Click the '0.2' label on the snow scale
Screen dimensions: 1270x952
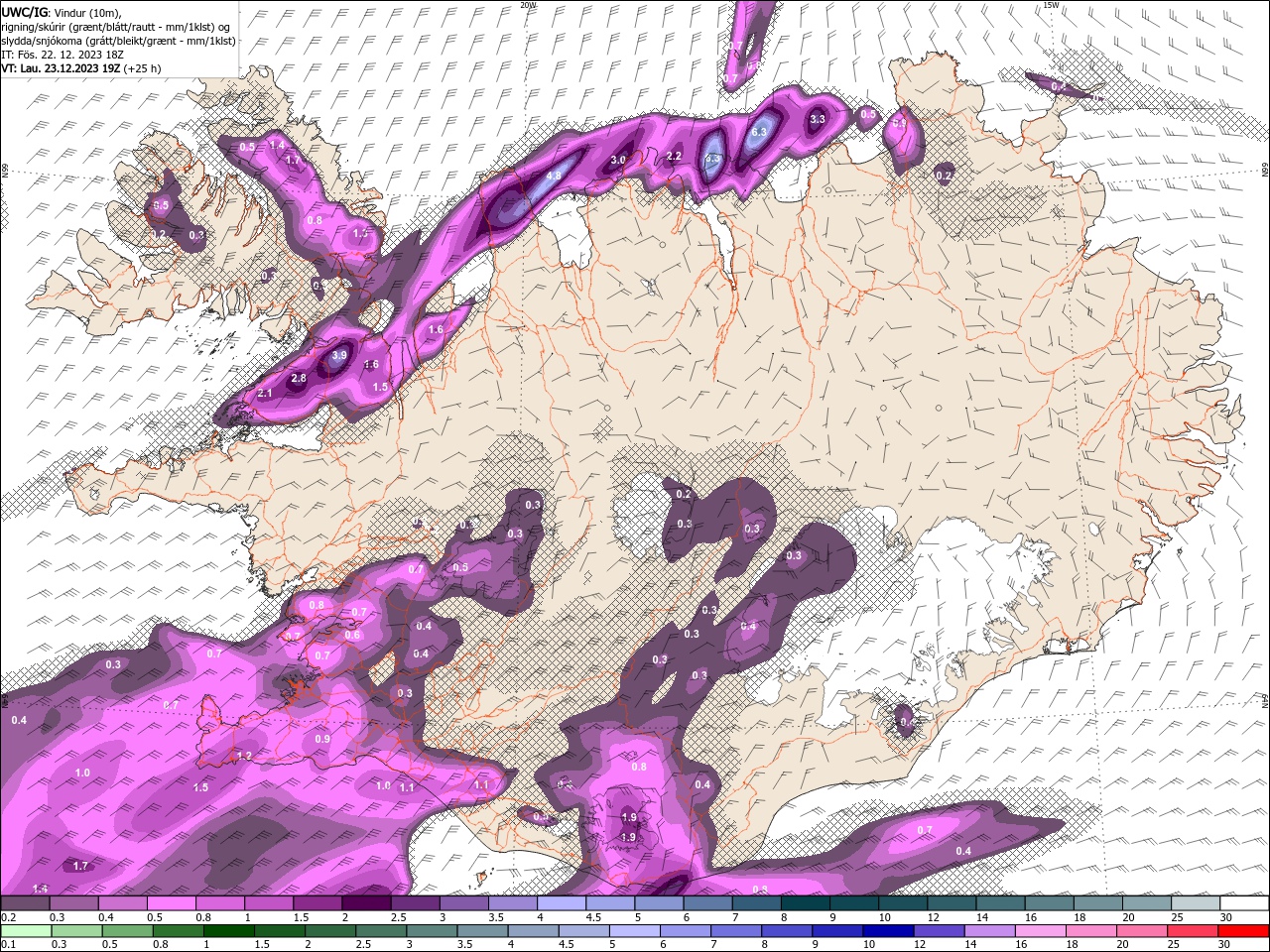pos(10,917)
